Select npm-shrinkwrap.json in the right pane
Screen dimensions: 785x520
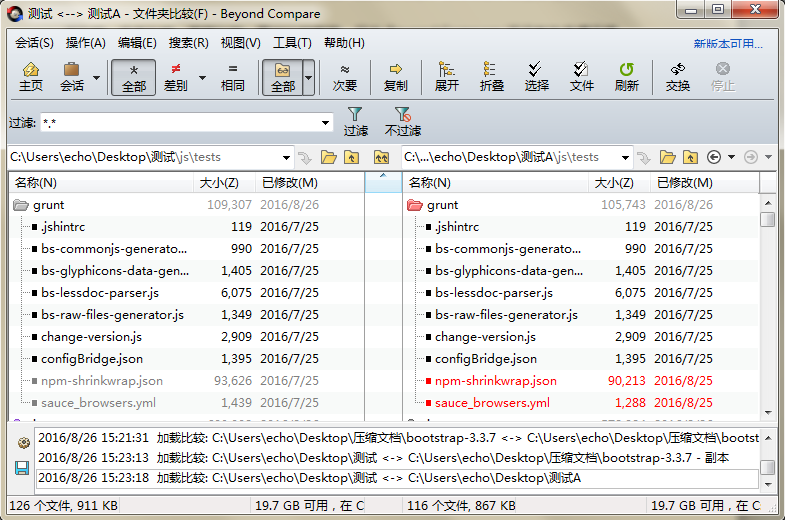[x=495, y=381]
